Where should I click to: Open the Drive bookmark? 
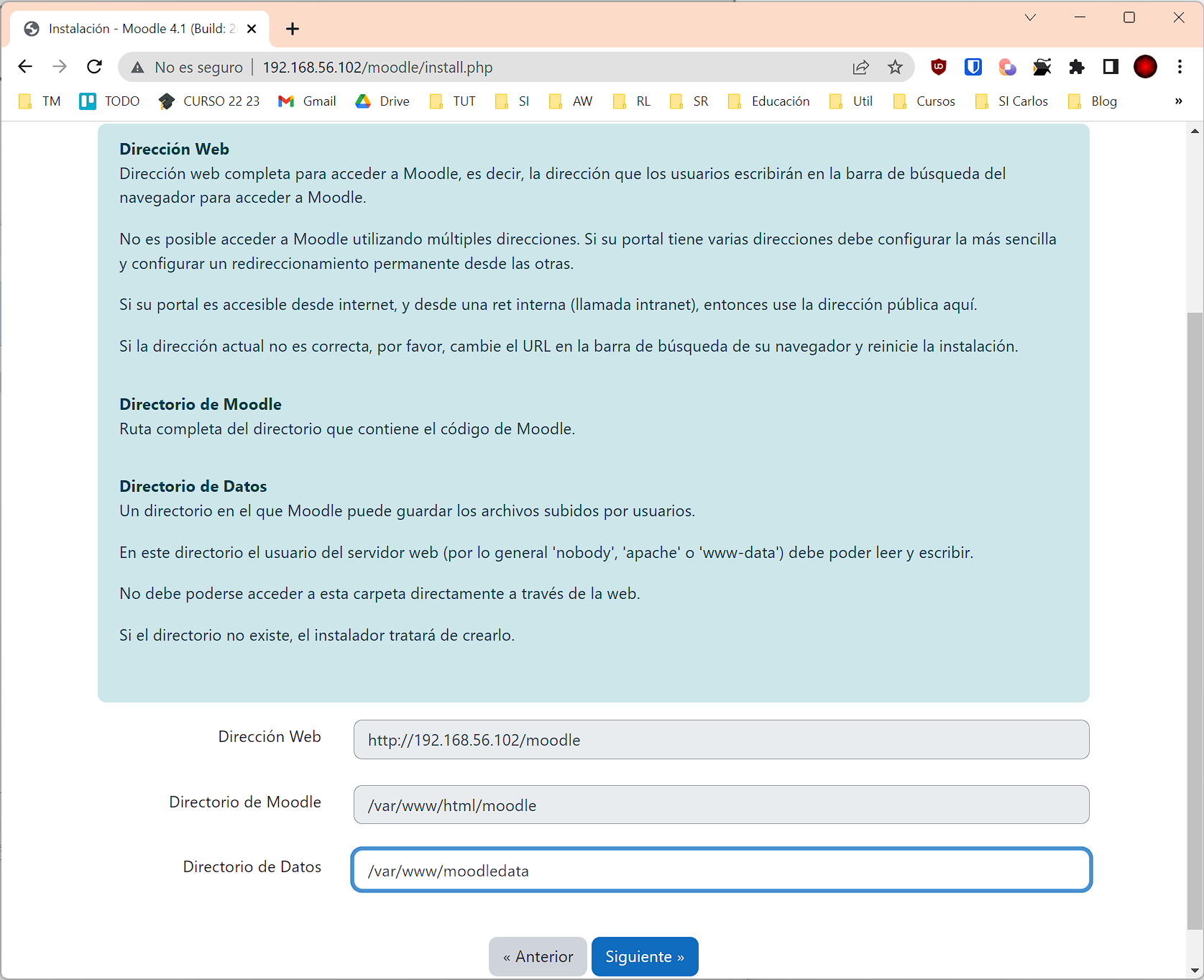(382, 101)
